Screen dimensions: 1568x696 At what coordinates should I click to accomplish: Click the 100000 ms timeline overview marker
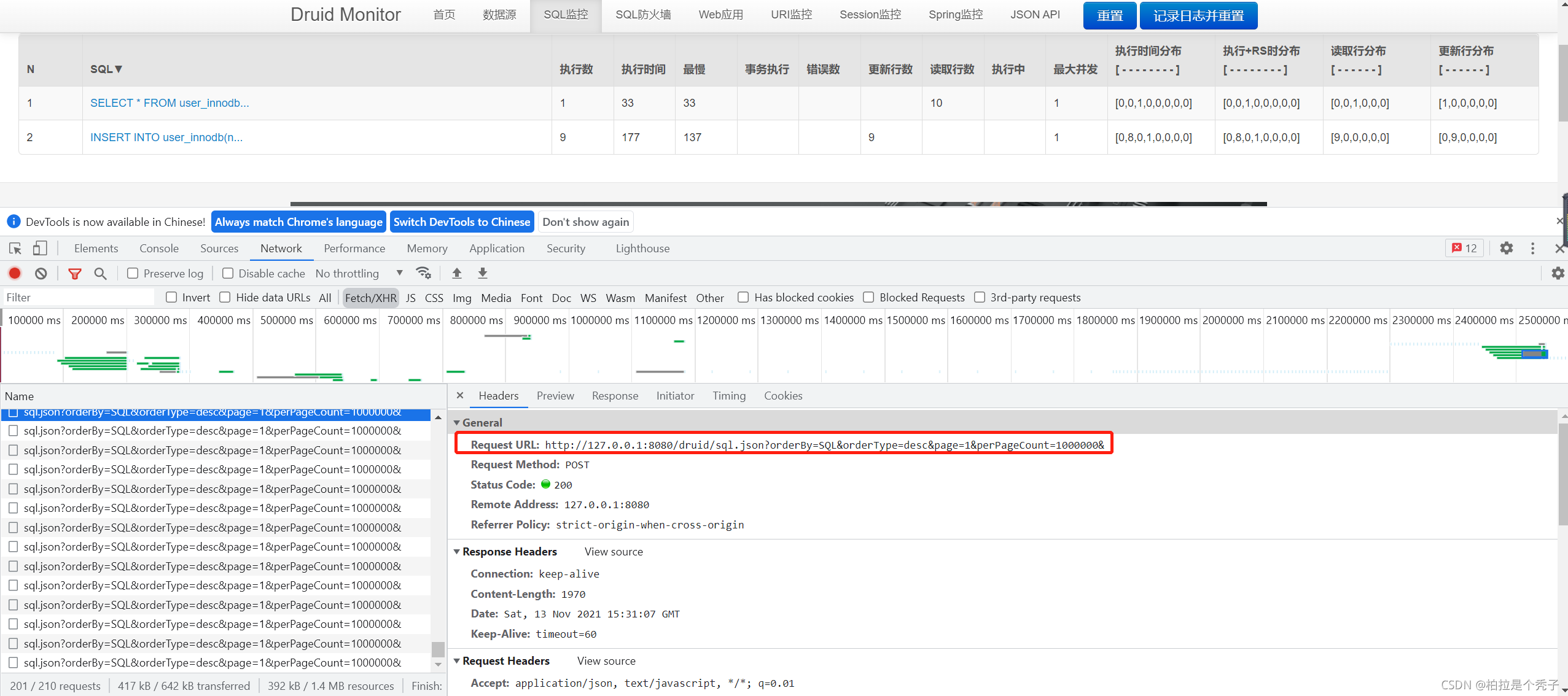(x=34, y=320)
